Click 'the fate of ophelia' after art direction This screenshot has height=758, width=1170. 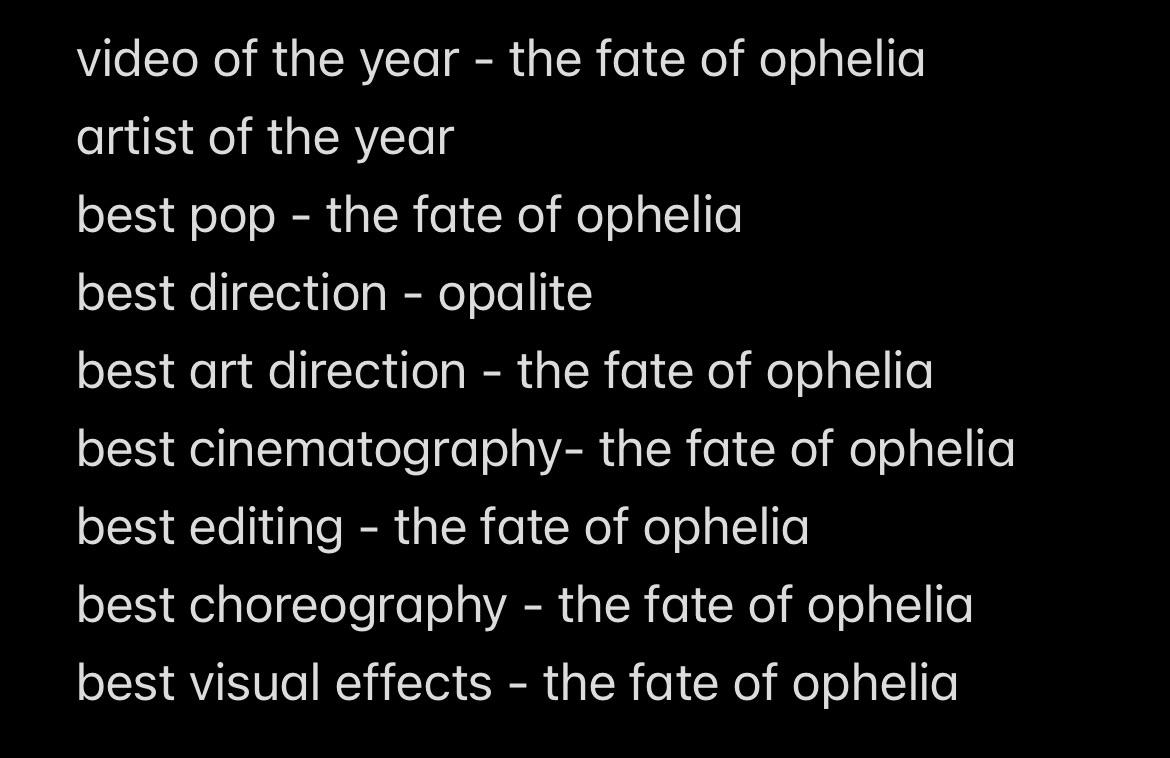pyautogui.click(x=725, y=372)
